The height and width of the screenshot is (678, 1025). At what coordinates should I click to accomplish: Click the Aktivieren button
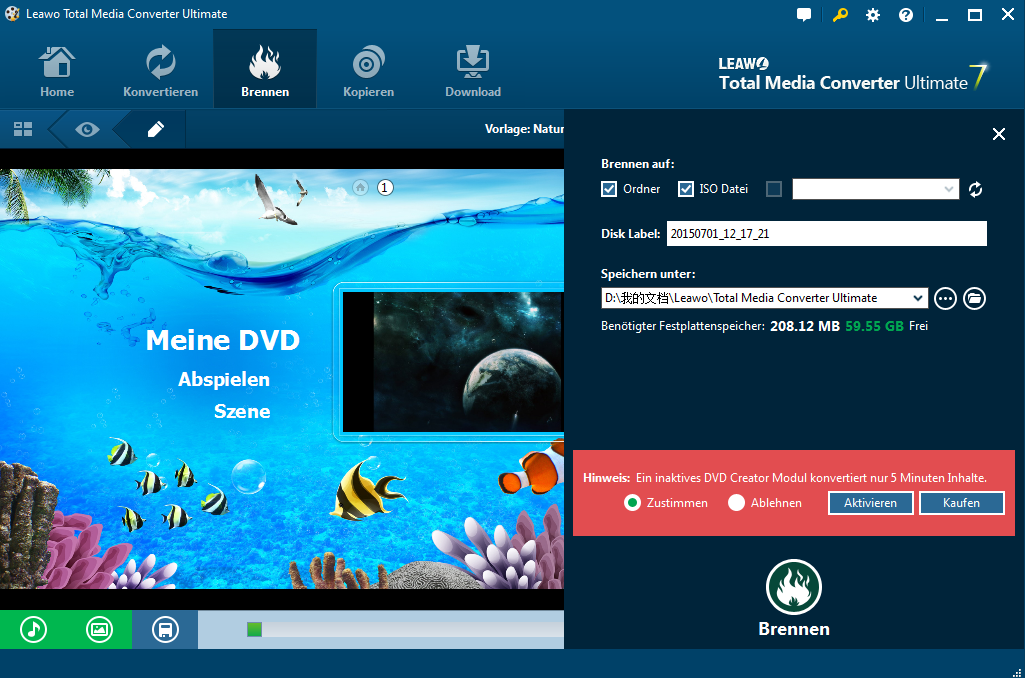tap(870, 503)
